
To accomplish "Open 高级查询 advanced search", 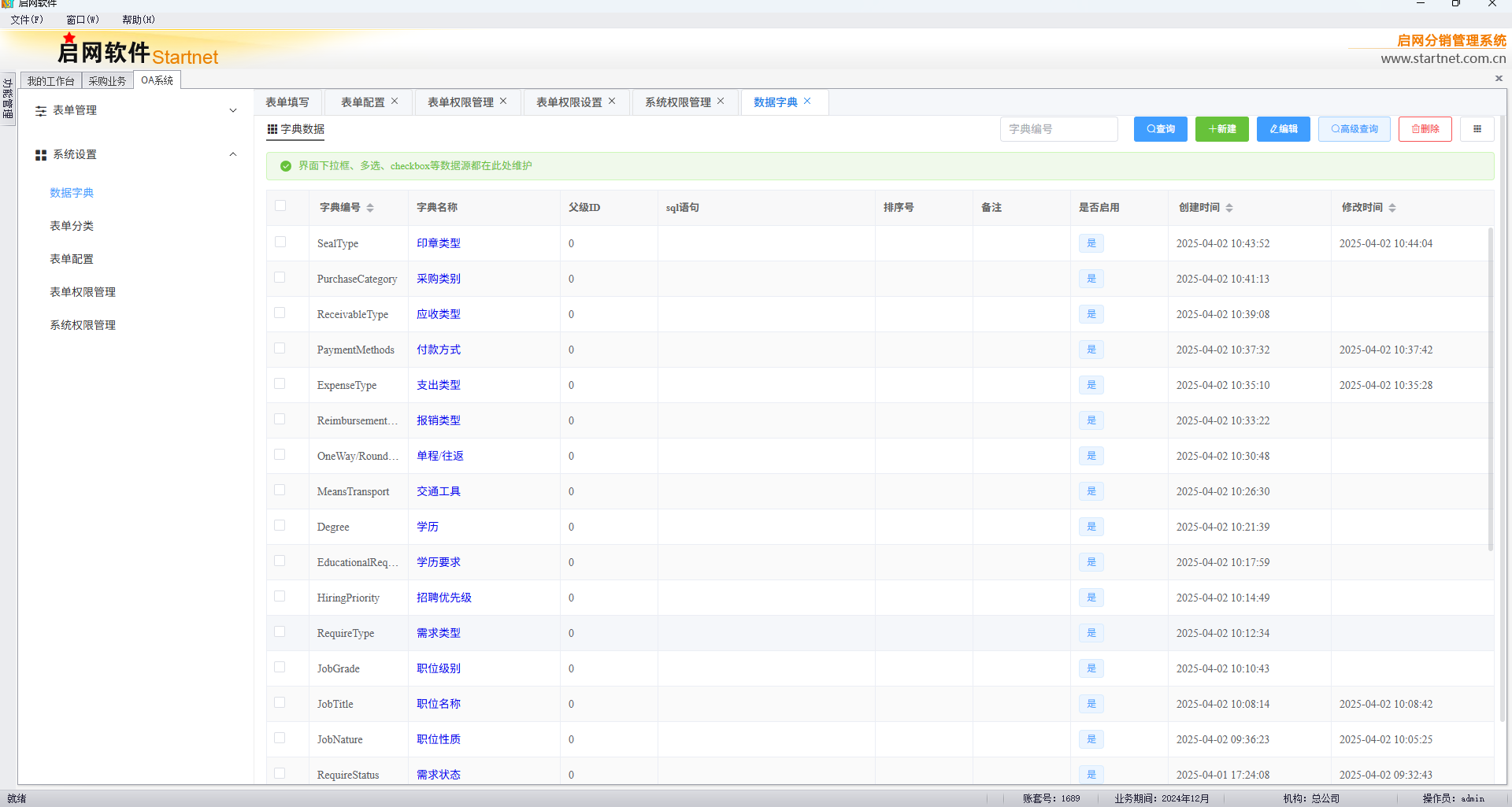I will tap(1354, 129).
